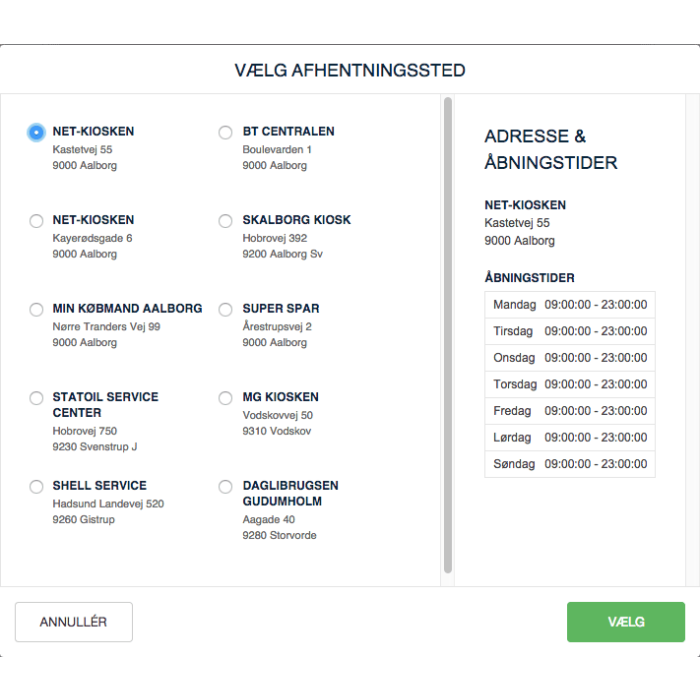Click 9310 Vodskov postal text
This screenshot has height=700, width=700.
pyautogui.click(x=277, y=431)
